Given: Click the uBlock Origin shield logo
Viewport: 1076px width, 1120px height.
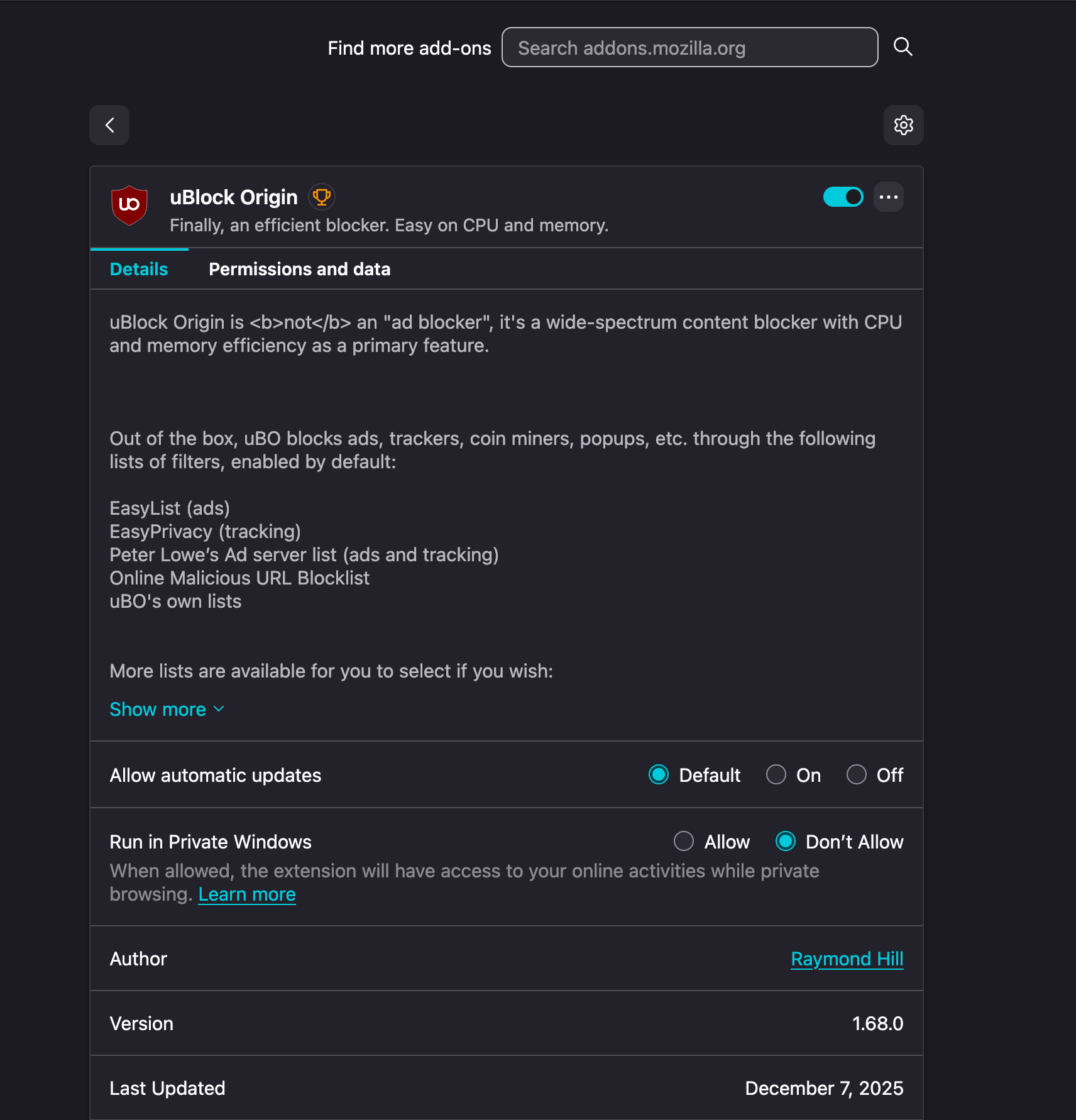Looking at the screenshot, I should 129,205.
